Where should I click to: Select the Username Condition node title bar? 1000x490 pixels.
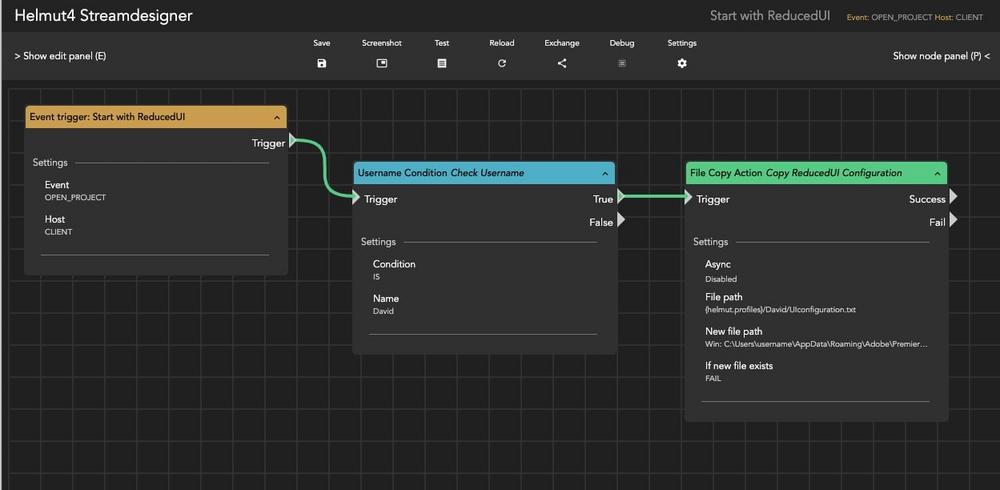pyautogui.click(x=470, y=173)
